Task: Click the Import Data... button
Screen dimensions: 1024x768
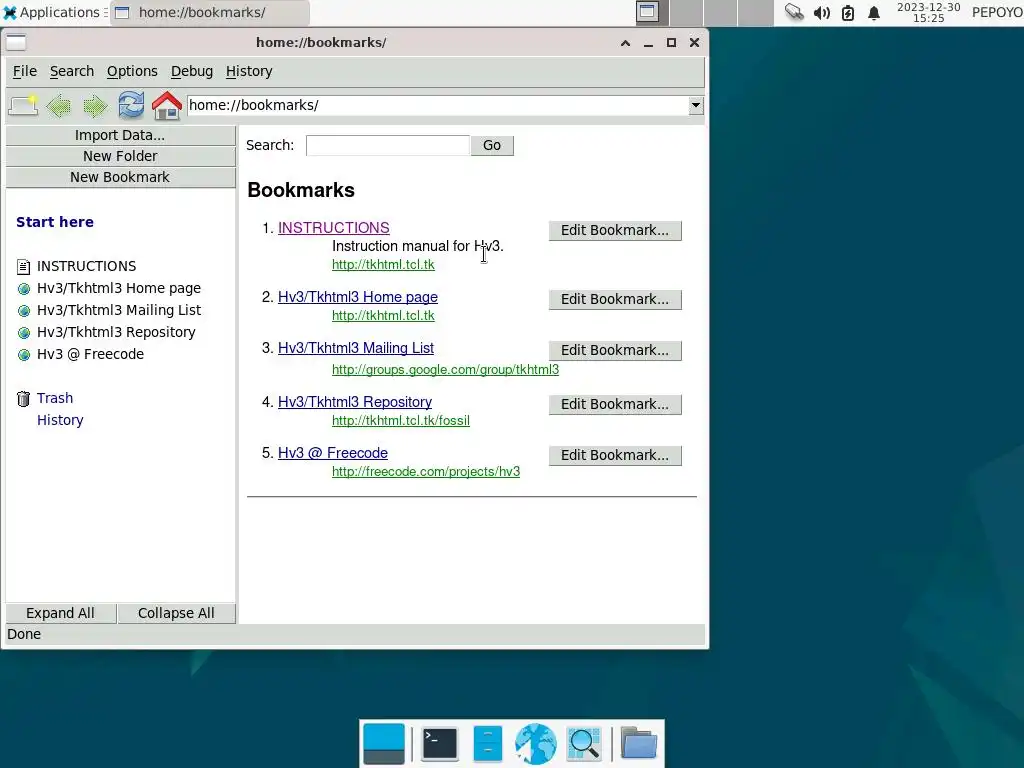Action: pos(120,135)
